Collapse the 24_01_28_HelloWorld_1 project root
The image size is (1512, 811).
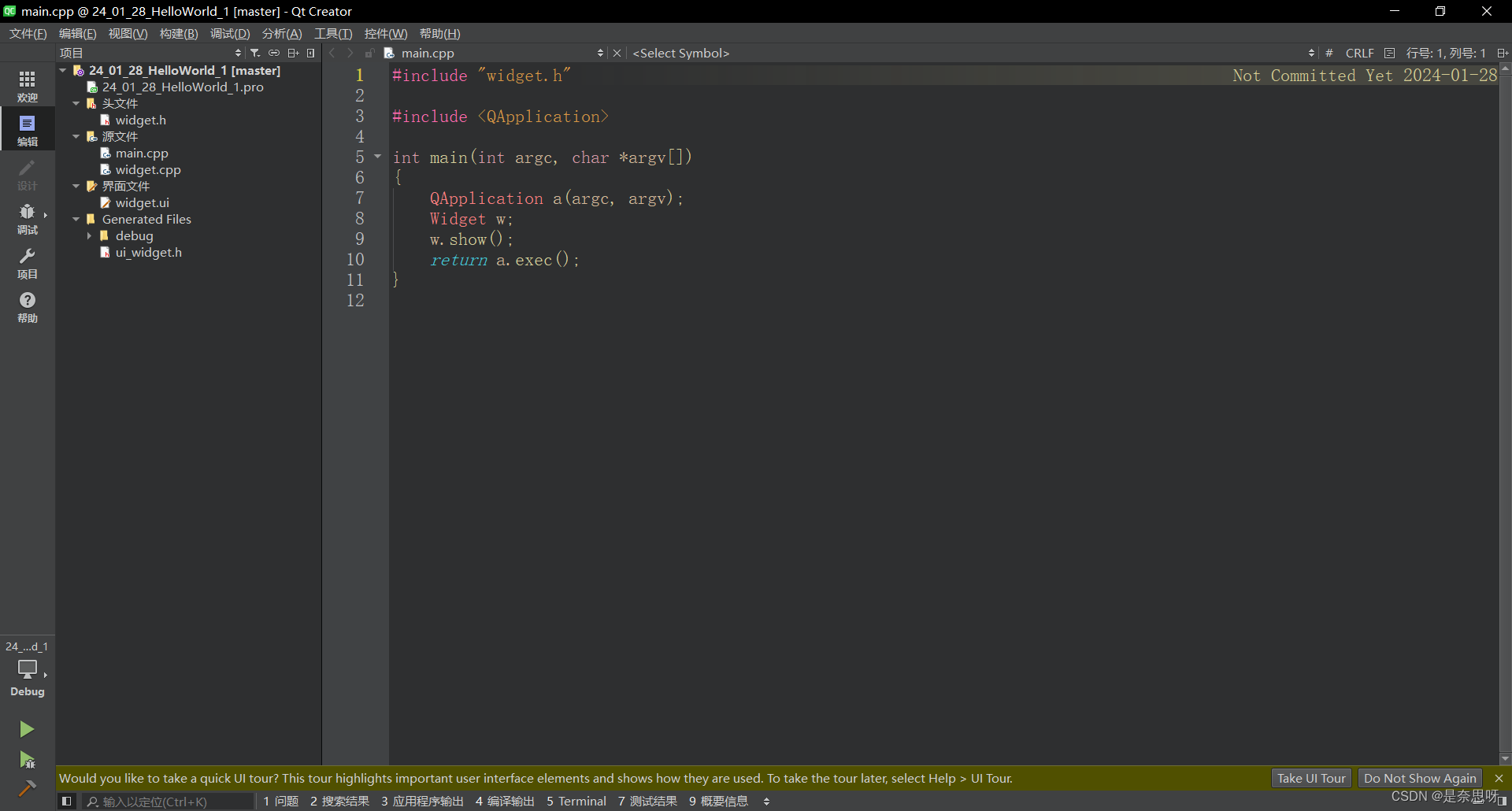(x=63, y=70)
